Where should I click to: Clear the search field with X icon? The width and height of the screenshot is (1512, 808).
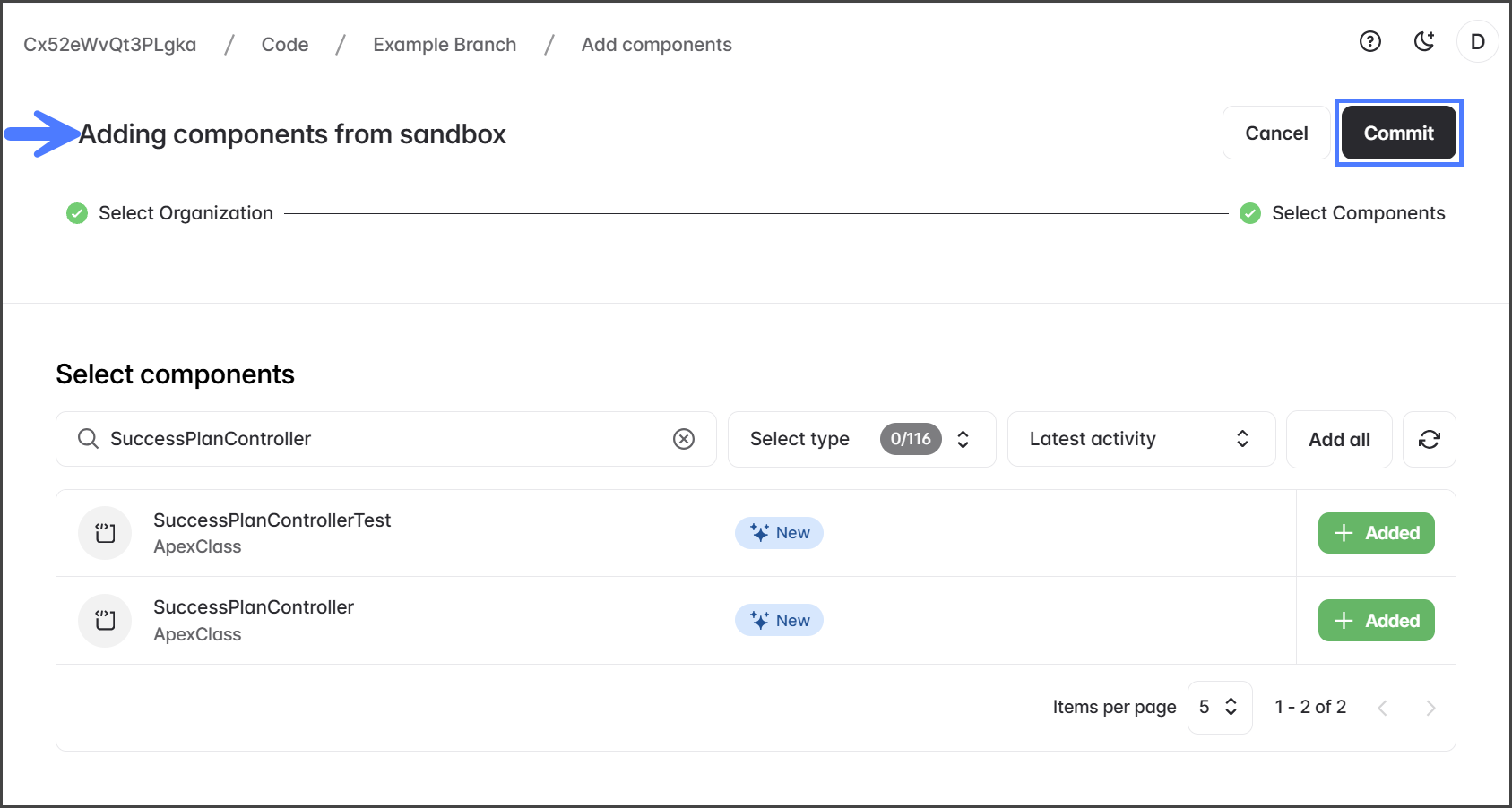click(684, 439)
